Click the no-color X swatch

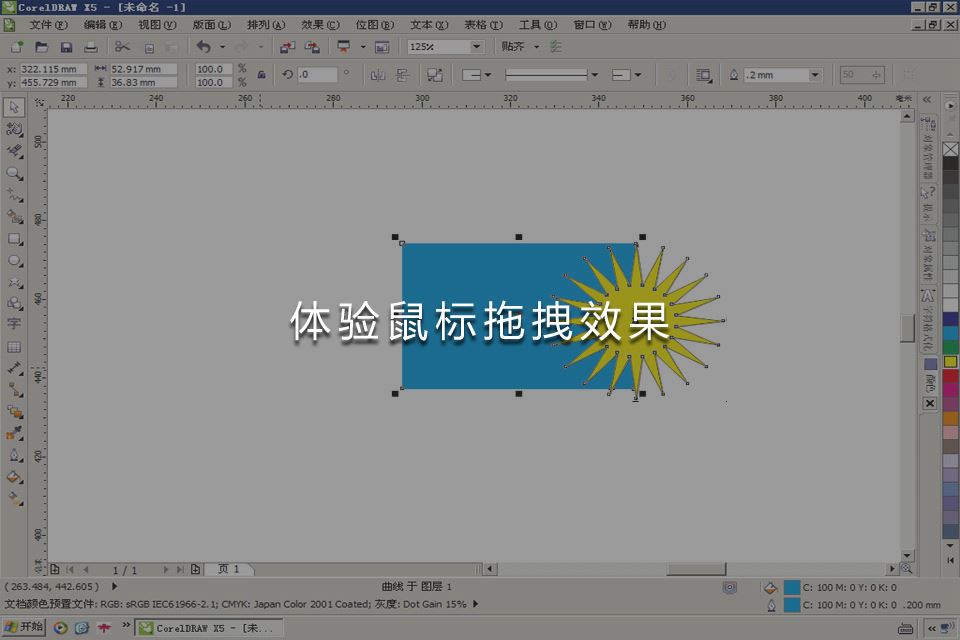[x=950, y=149]
